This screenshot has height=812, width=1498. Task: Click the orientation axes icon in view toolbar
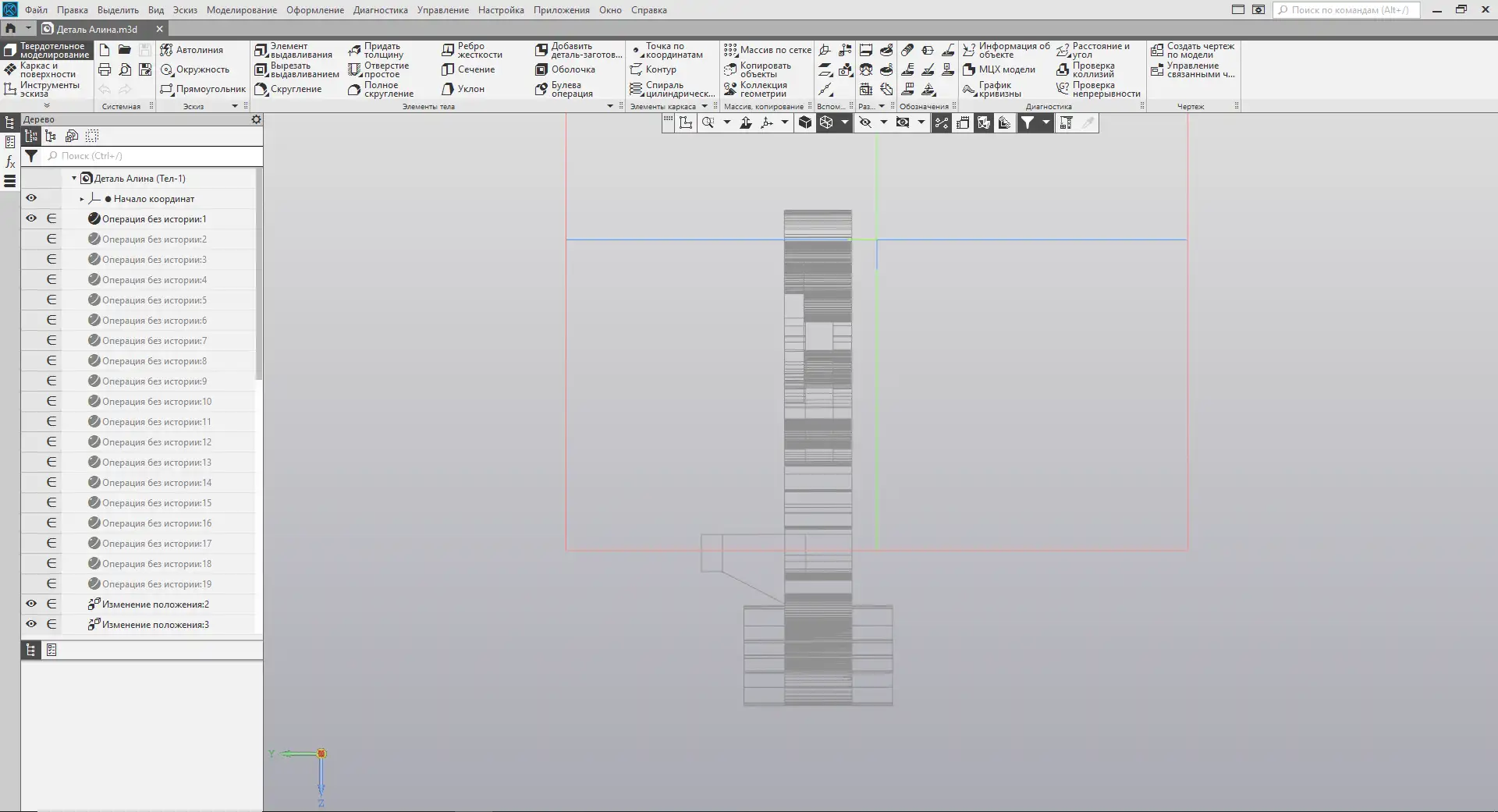click(x=766, y=122)
